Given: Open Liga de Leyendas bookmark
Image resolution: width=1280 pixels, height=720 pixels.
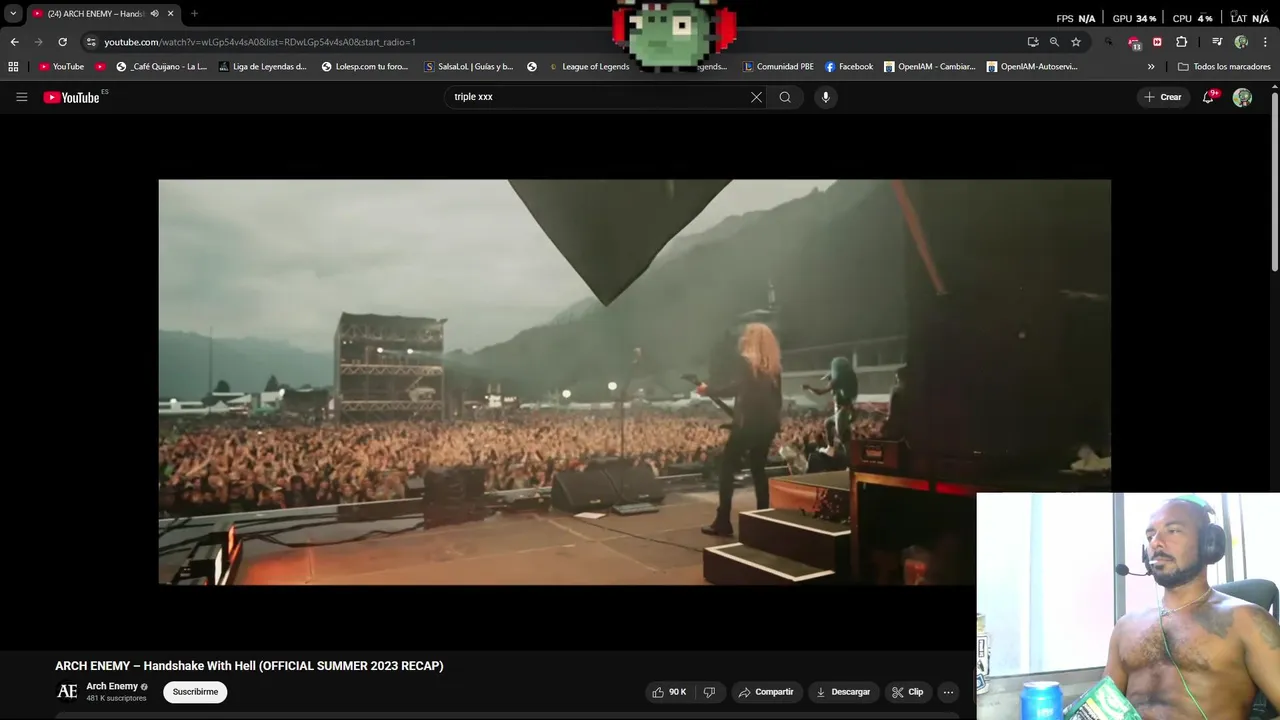Looking at the screenshot, I should (x=262, y=67).
